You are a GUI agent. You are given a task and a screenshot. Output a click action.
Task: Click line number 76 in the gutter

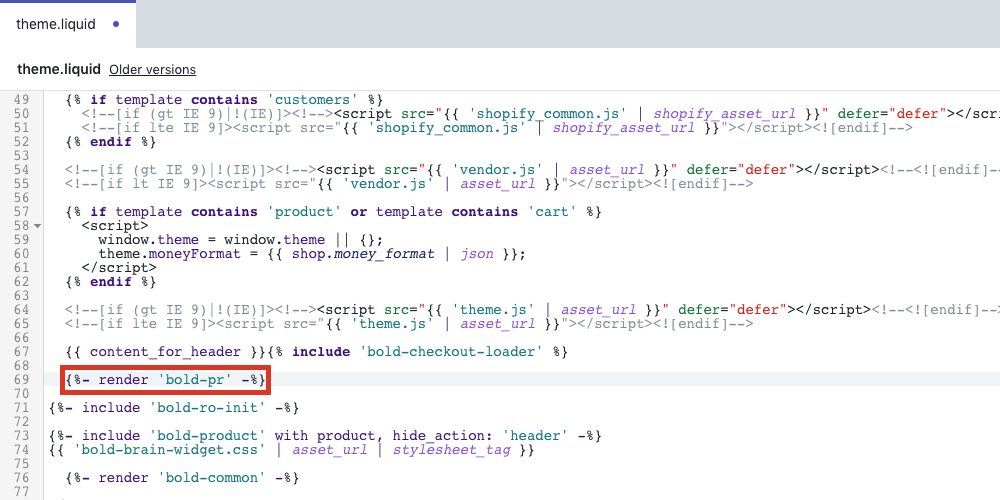point(21,478)
